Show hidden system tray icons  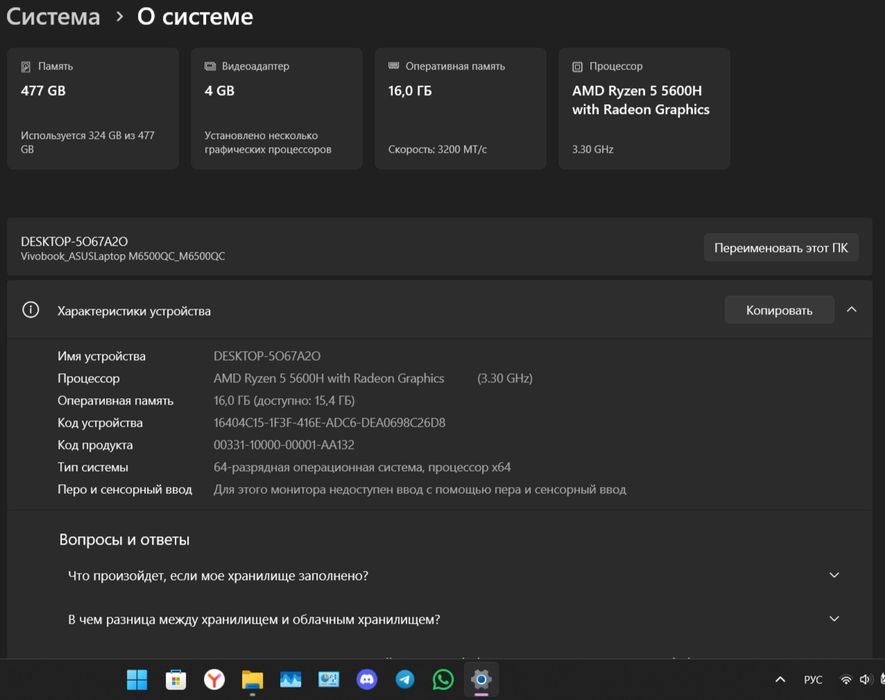point(780,680)
